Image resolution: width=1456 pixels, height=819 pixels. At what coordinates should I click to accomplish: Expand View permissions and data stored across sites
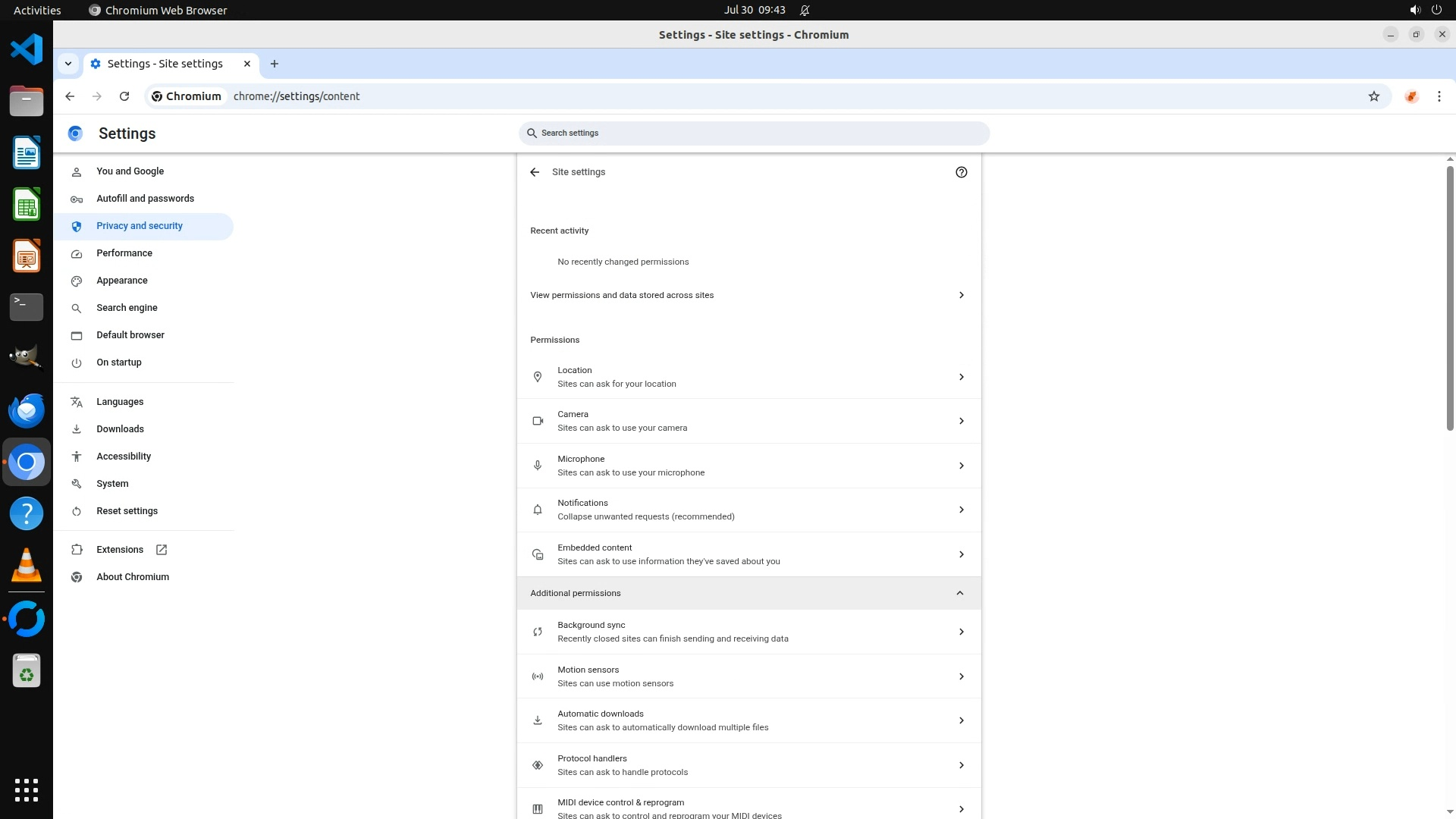pyautogui.click(x=961, y=295)
